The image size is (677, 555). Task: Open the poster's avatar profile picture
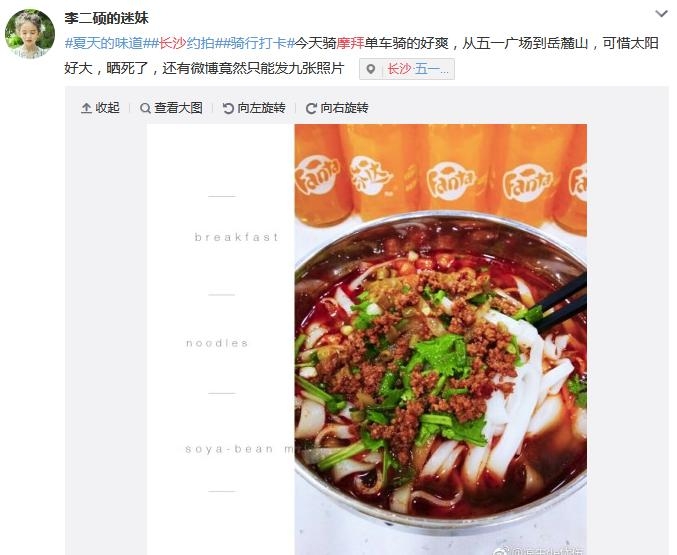[30, 34]
